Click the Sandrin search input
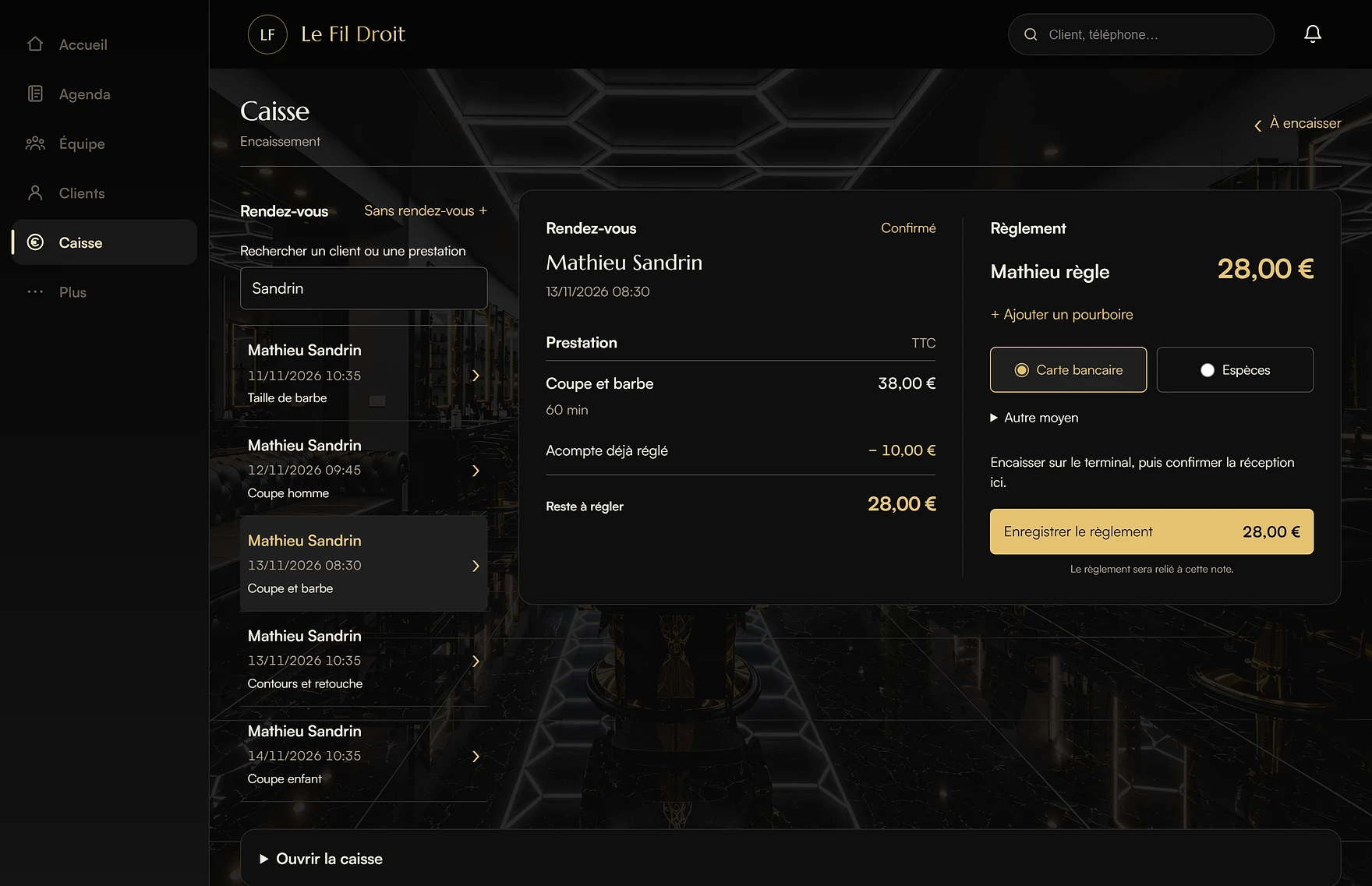The image size is (1372, 886). (364, 288)
